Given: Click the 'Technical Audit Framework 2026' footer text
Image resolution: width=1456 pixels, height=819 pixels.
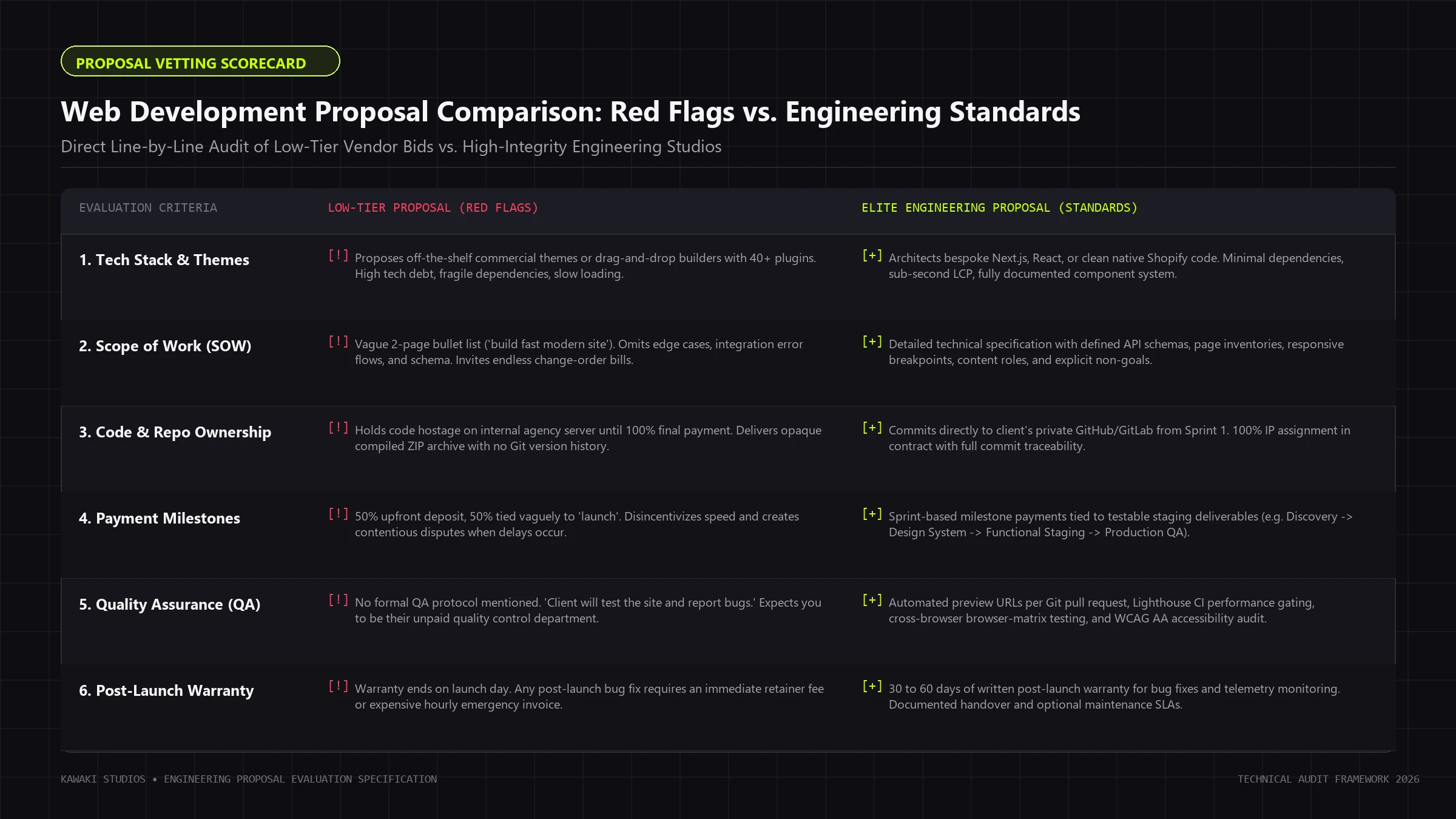Looking at the screenshot, I should click(1329, 779).
